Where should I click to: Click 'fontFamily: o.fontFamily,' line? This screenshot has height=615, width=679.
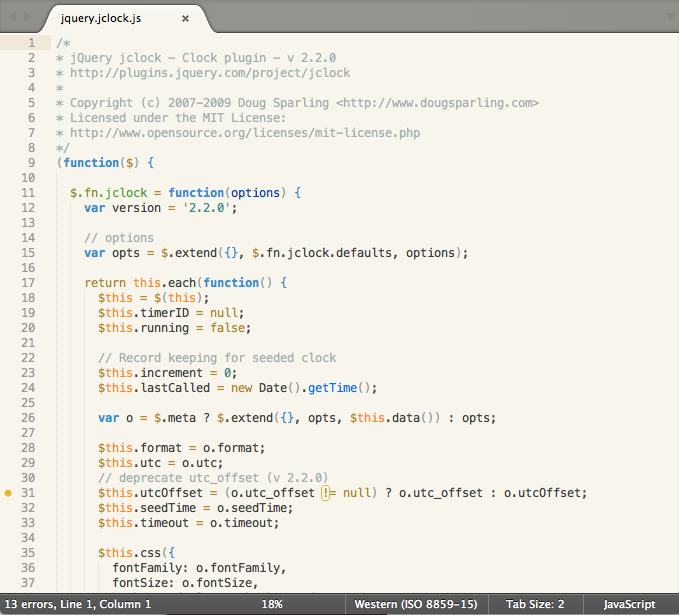[x=199, y=568]
